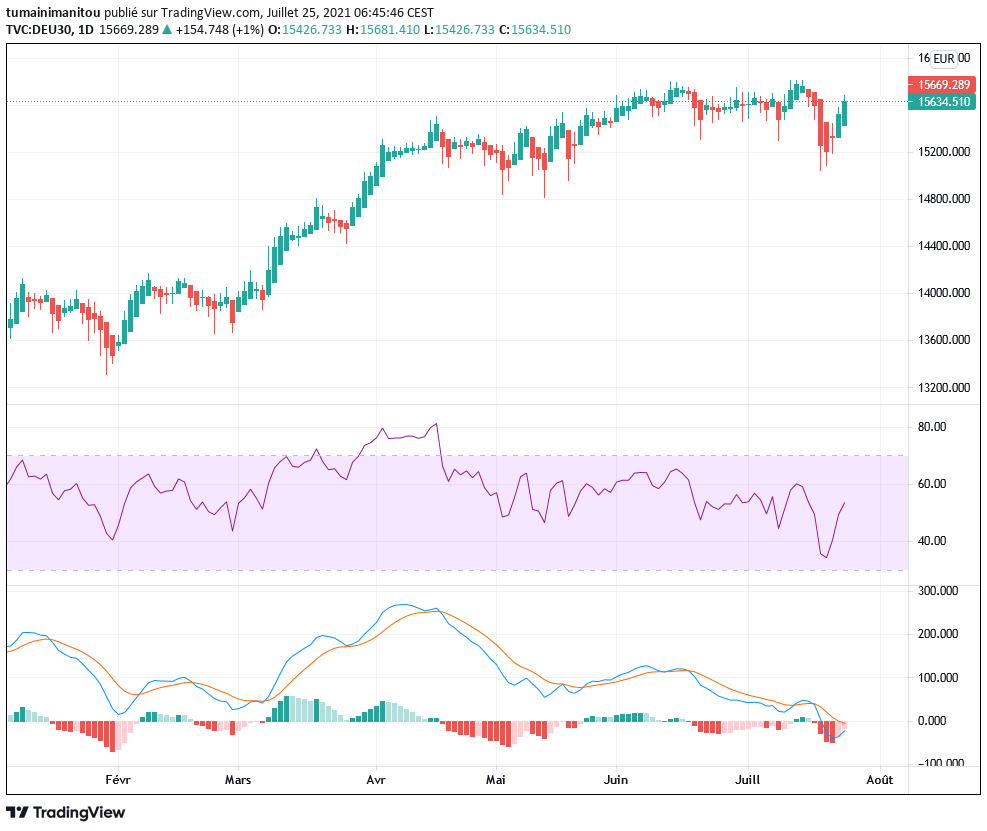Click the 13200.000 price axis label
This screenshot has height=831, width=987.
(x=944, y=388)
